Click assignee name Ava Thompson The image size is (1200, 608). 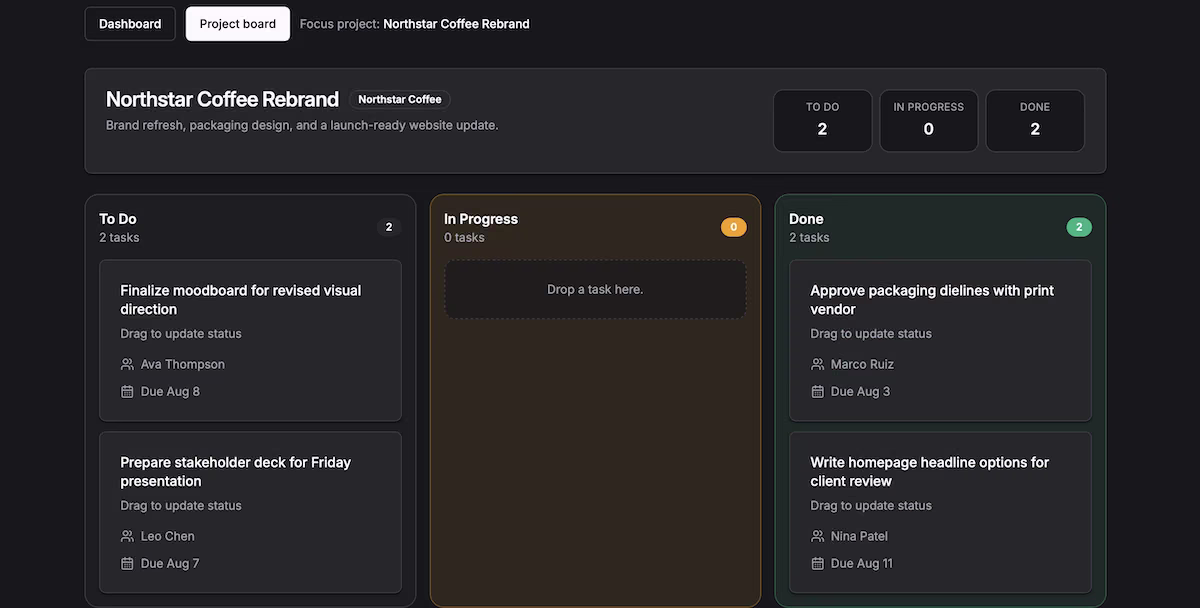click(x=183, y=364)
